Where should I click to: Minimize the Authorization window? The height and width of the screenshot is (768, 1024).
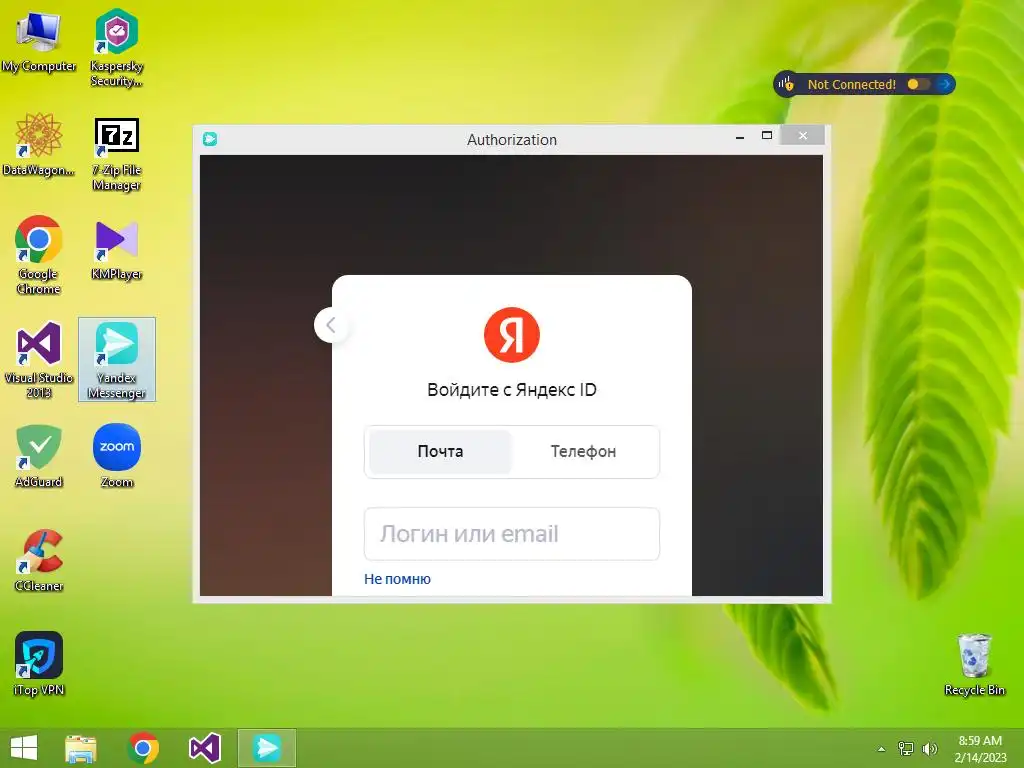click(x=740, y=137)
